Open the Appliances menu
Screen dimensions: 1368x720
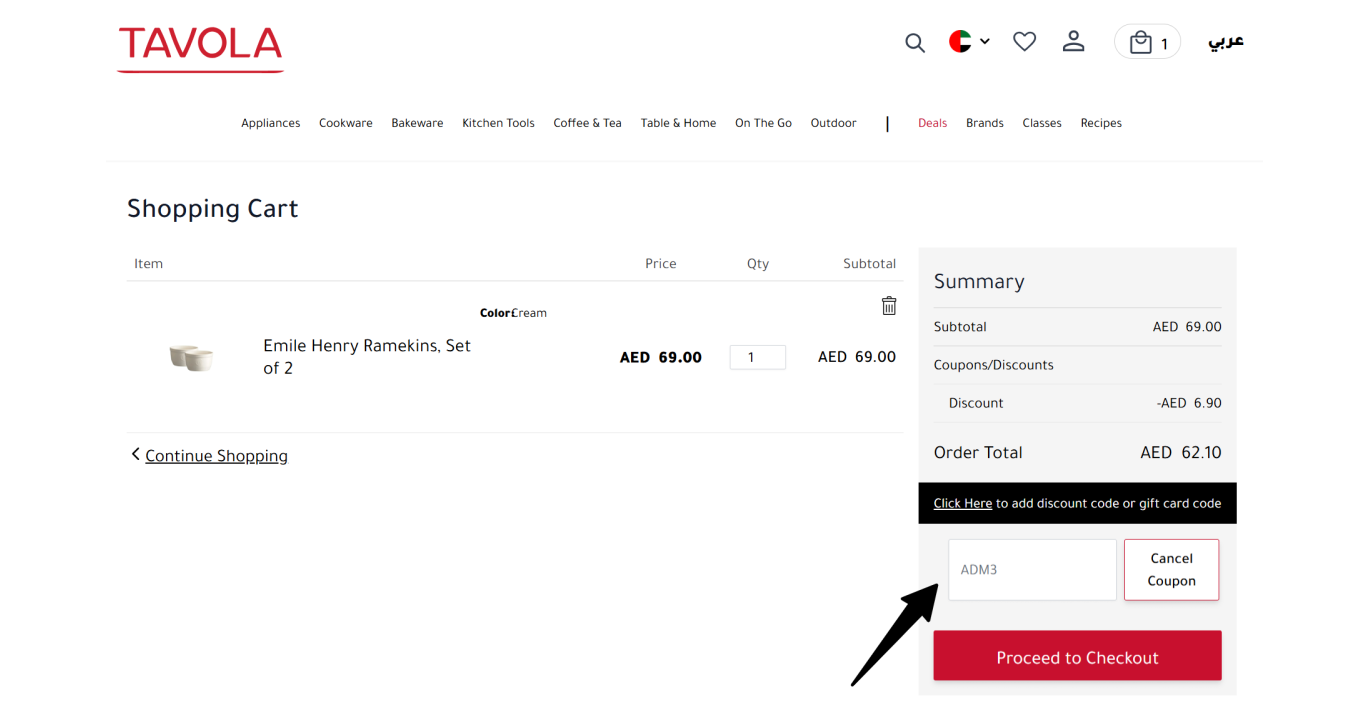pos(271,123)
